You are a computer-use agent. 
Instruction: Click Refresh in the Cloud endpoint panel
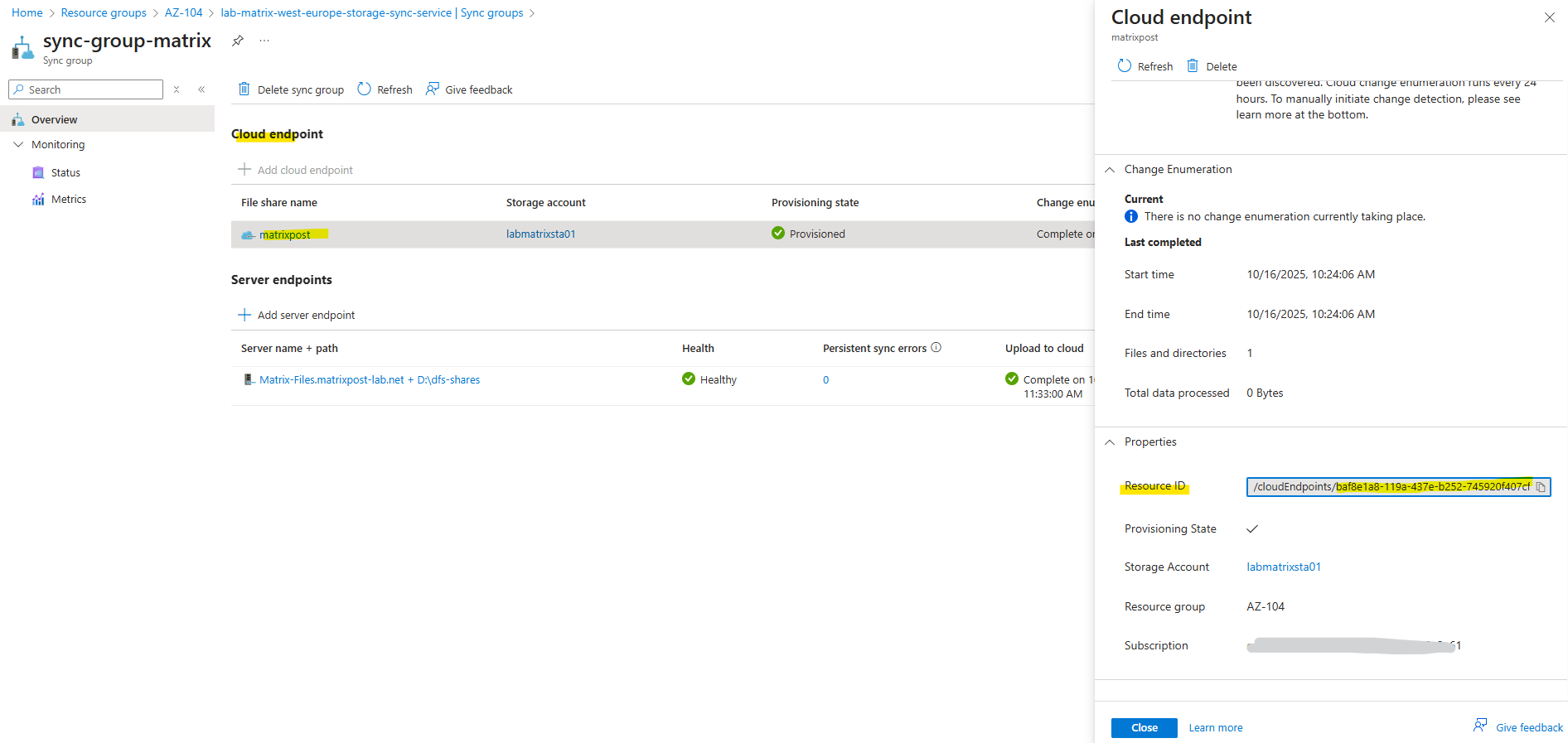coord(1145,66)
